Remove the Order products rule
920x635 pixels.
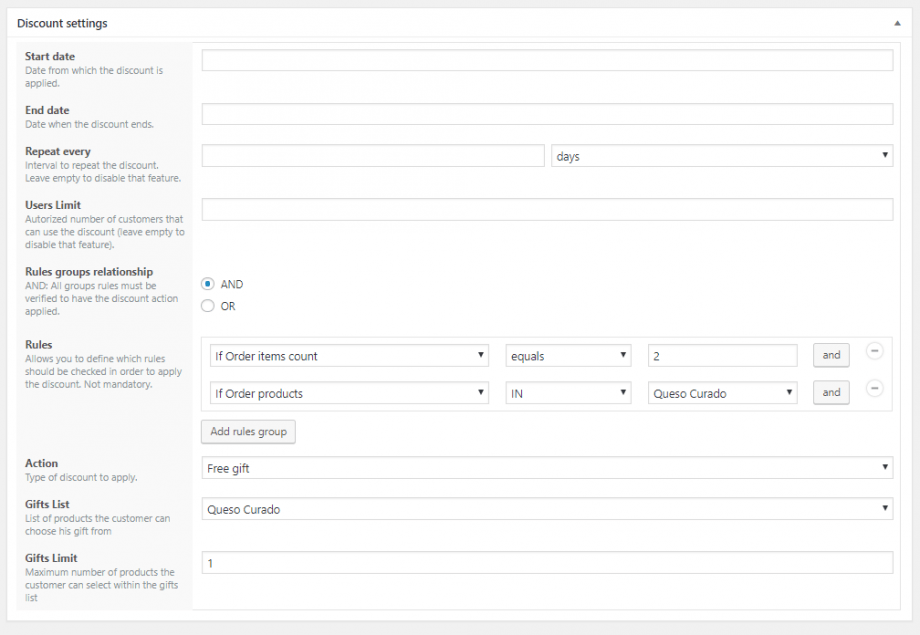[x=874, y=389]
